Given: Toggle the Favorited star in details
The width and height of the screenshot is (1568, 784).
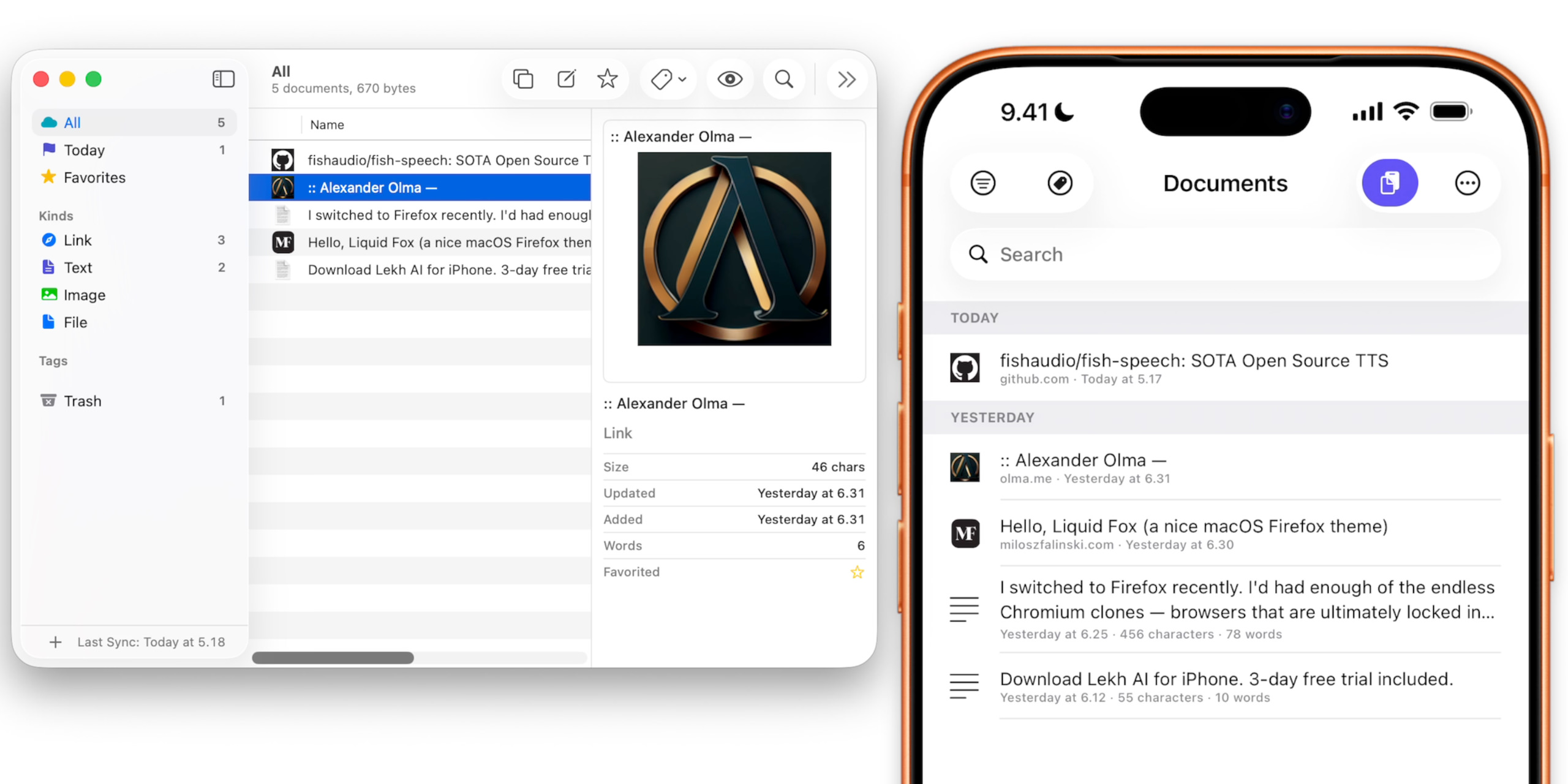Looking at the screenshot, I should tap(856, 572).
